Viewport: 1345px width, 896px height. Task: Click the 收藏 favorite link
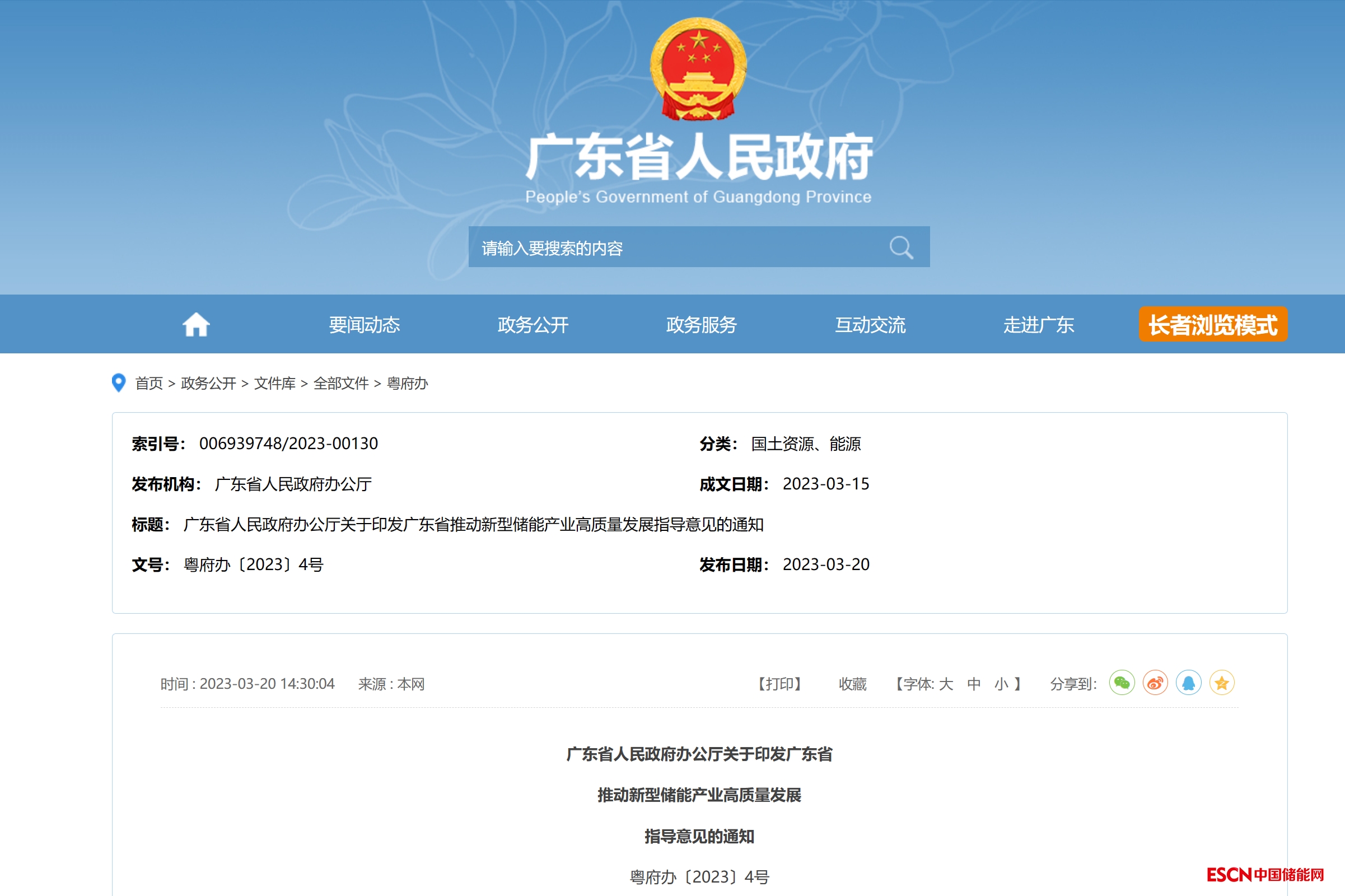pos(852,684)
